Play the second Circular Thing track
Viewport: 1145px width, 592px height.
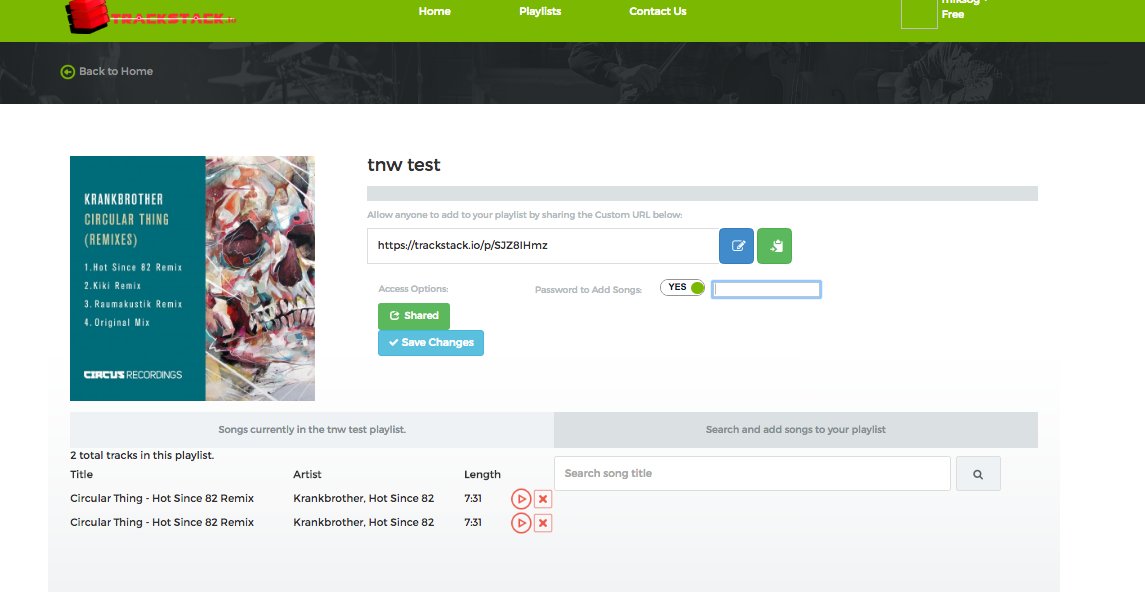[520, 522]
